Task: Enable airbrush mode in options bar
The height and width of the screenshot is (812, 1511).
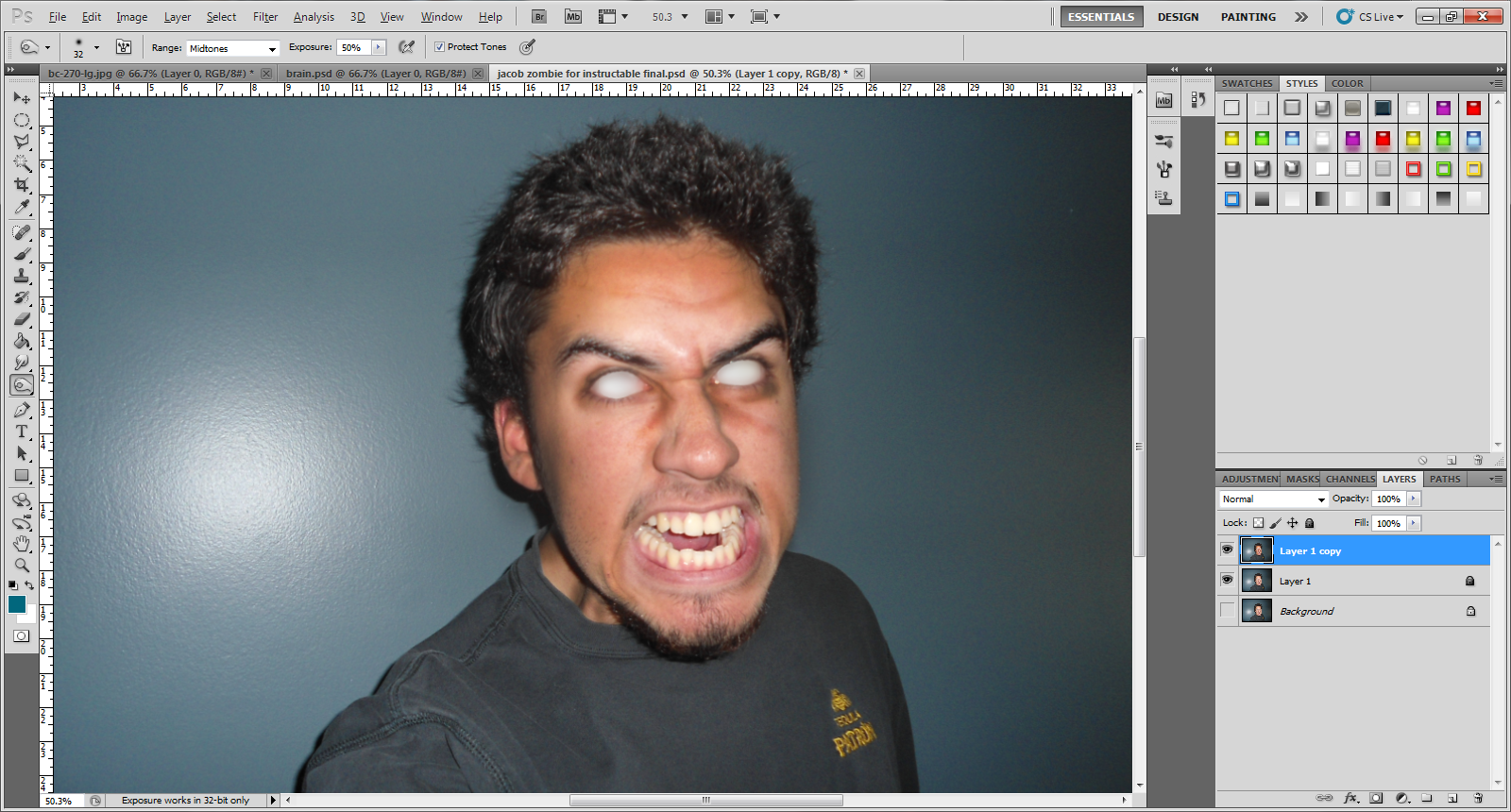Action: (407, 47)
